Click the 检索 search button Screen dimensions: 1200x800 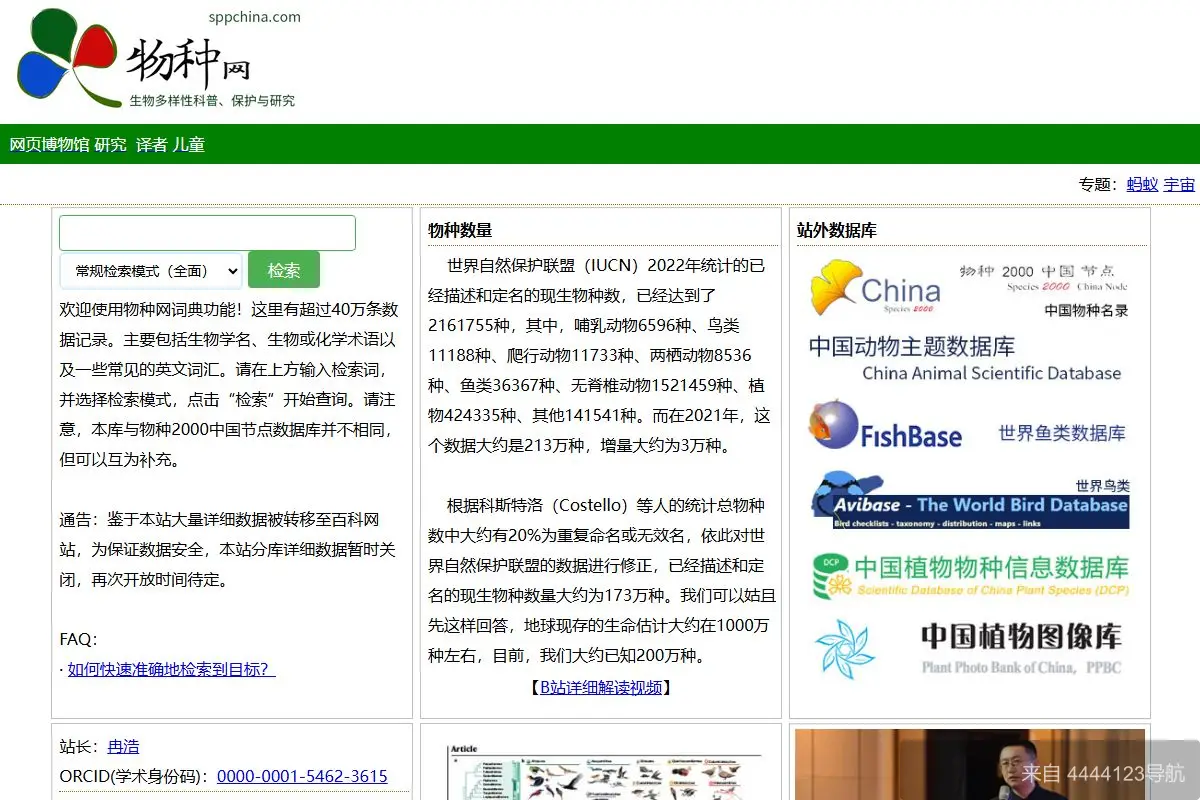(x=283, y=269)
